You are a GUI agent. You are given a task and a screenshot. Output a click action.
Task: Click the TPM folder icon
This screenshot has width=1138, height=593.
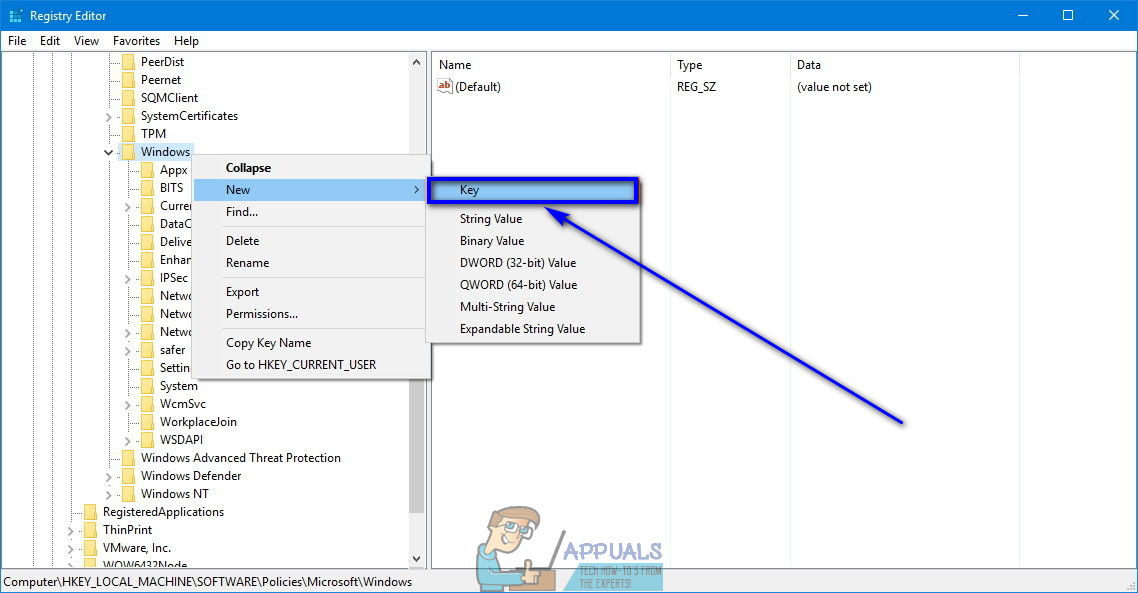pos(128,134)
